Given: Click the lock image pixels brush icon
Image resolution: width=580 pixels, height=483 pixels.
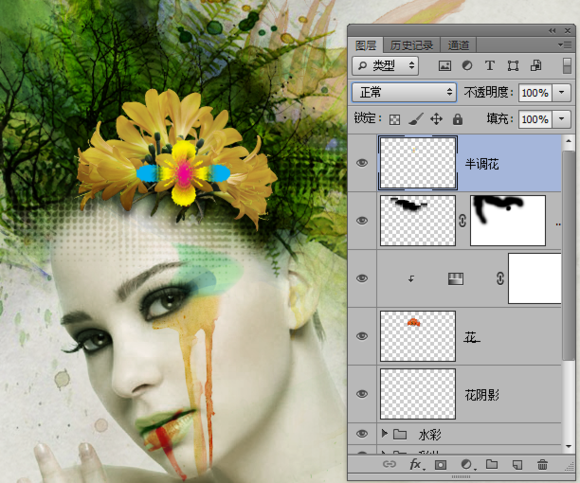Looking at the screenshot, I should click(416, 119).
